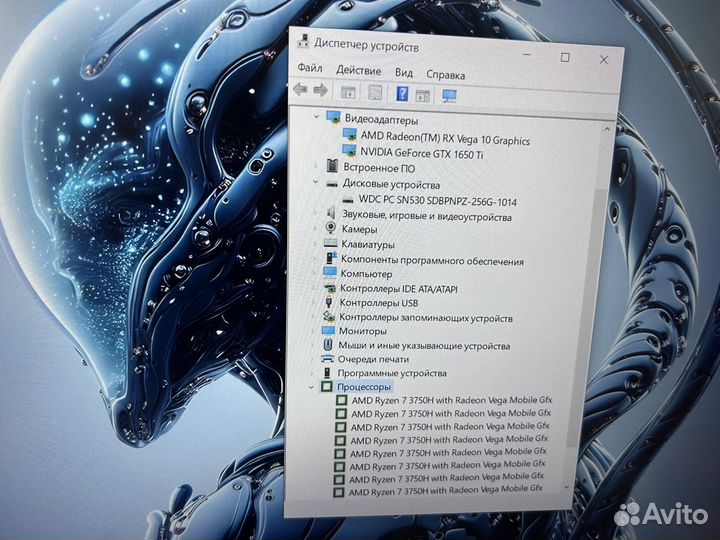Click the Встроенное ПО chip icon

[332, 166]
